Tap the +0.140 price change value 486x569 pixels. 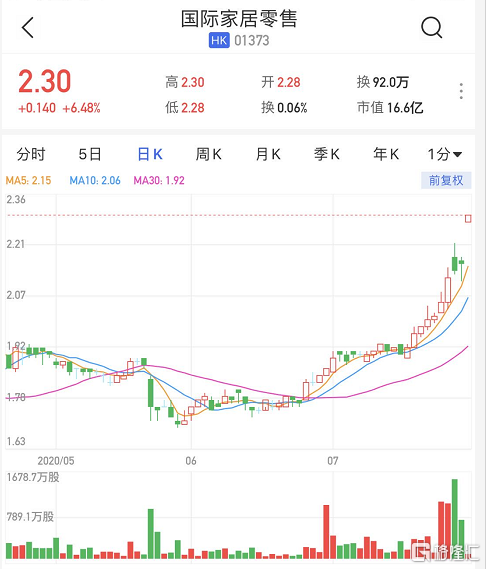37,108
